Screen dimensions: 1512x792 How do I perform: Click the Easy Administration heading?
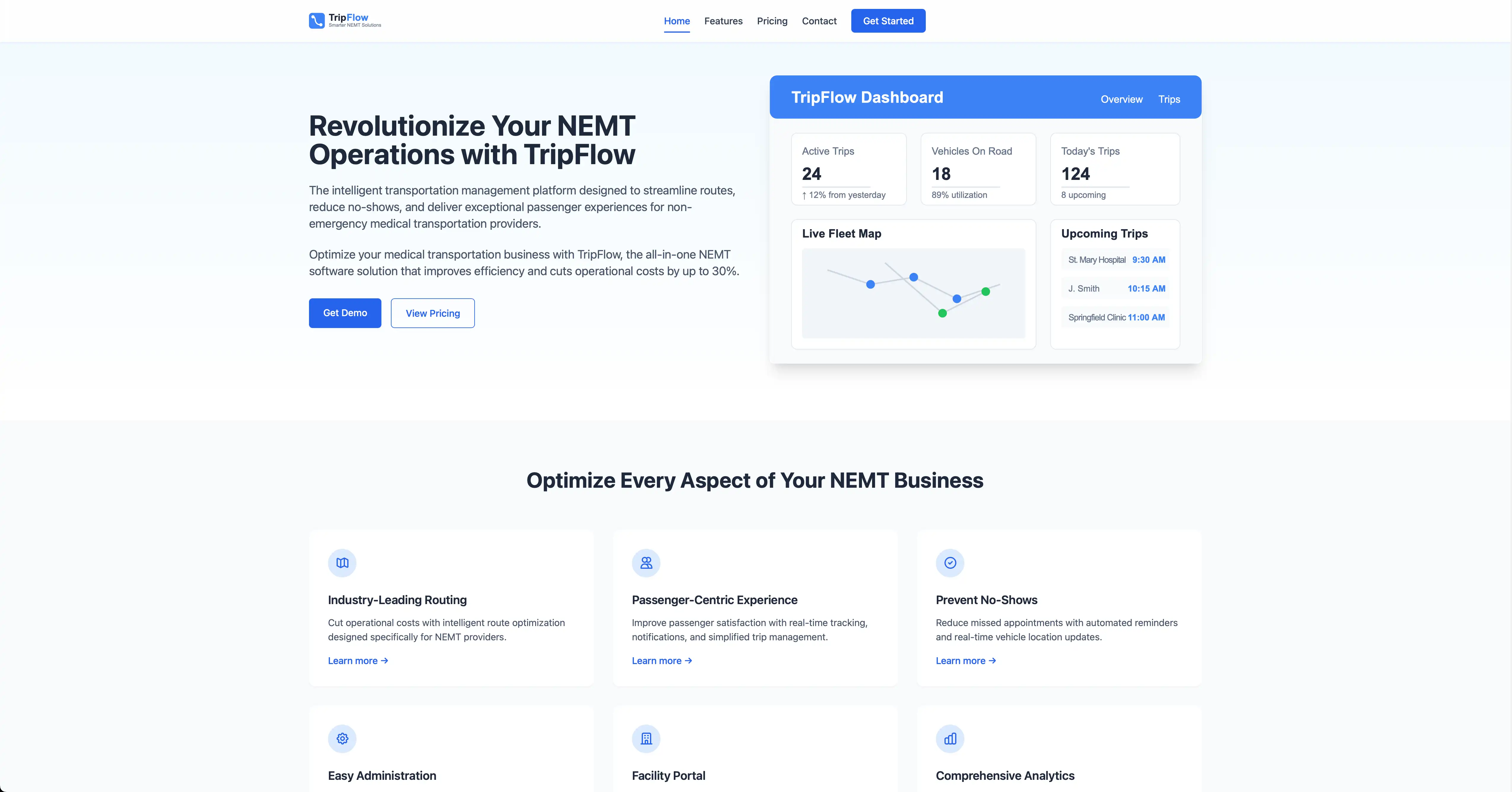[382, 776]
